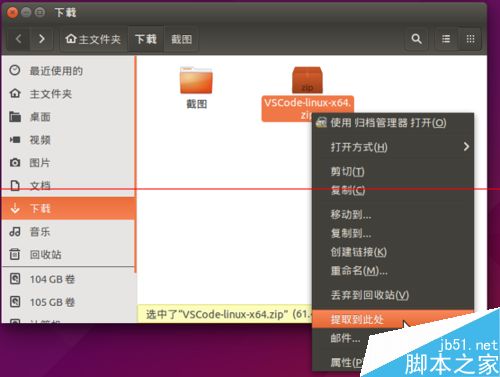Choose 复制到... in context menu
Viewport: 500px width, 377px height.
coord(393,233)
